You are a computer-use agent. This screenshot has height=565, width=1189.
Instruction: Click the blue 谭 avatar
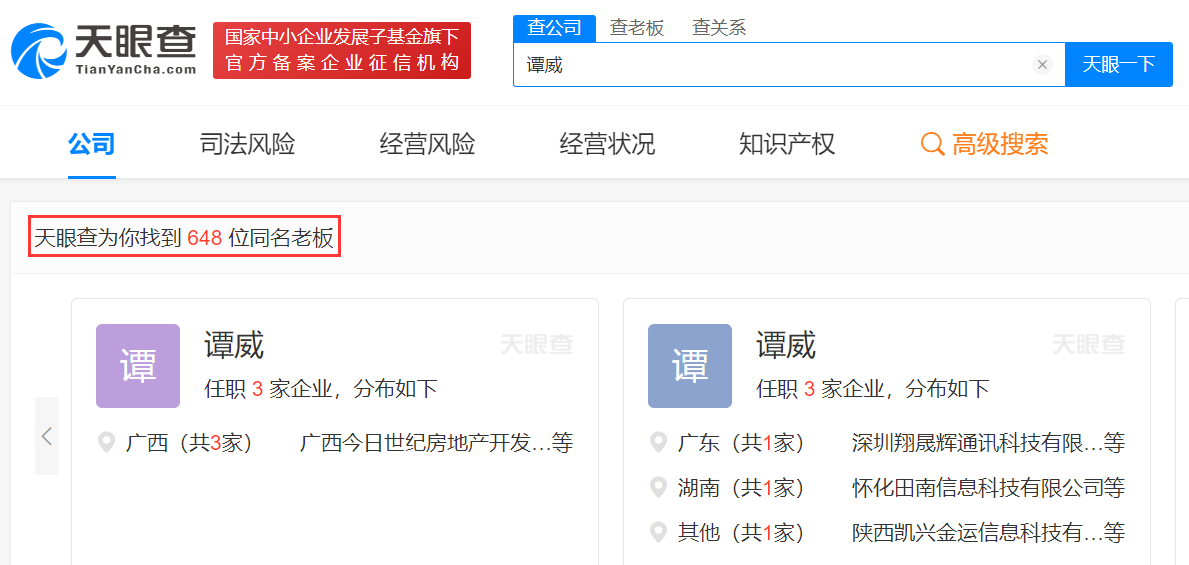(x=690, y=366)
